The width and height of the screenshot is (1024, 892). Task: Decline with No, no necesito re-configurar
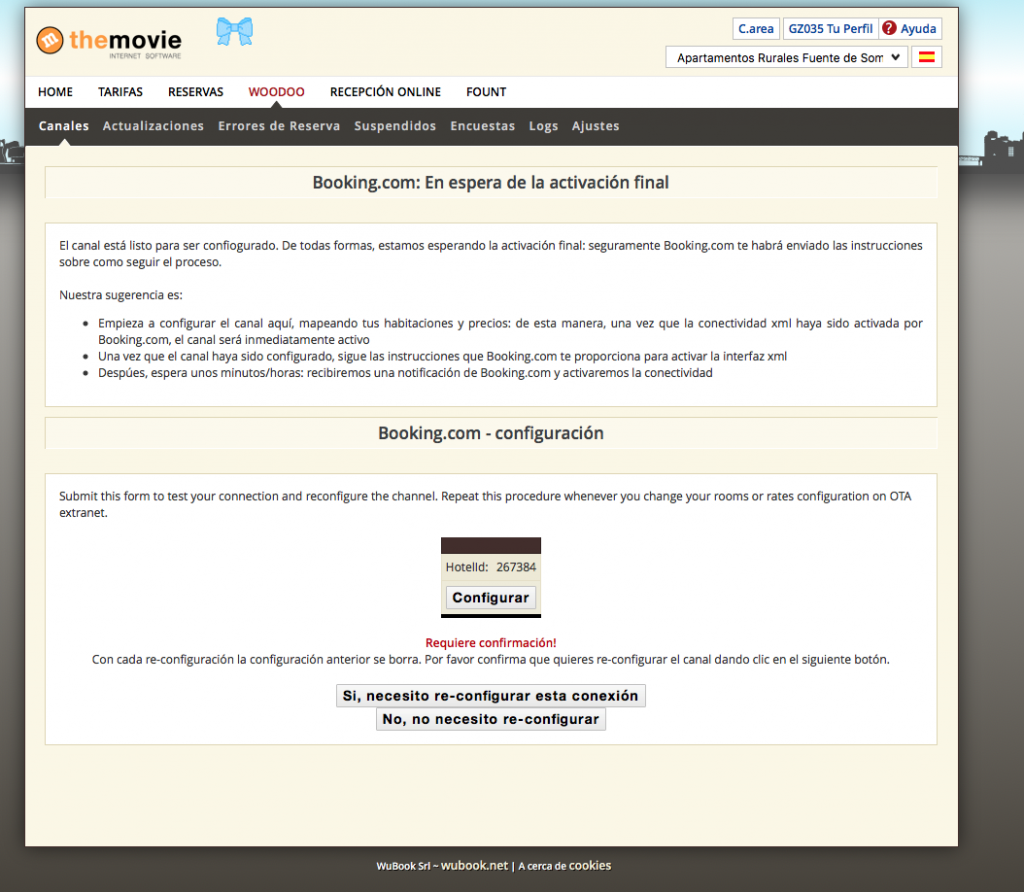pos(491,719)
